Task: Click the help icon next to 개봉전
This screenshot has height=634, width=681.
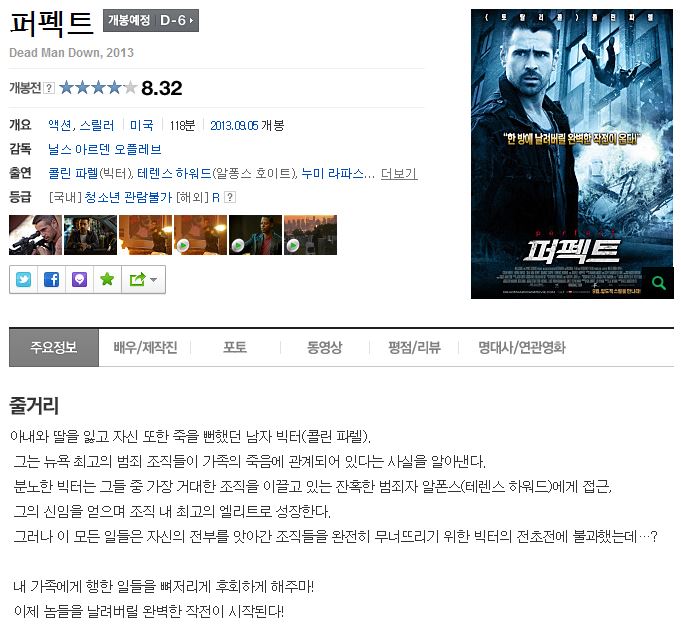Action: [x=50, y=88]
